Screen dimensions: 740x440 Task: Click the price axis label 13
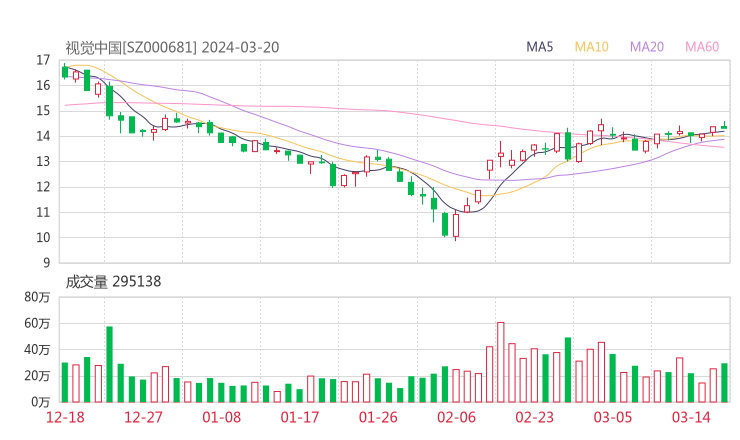click(43, 162)
